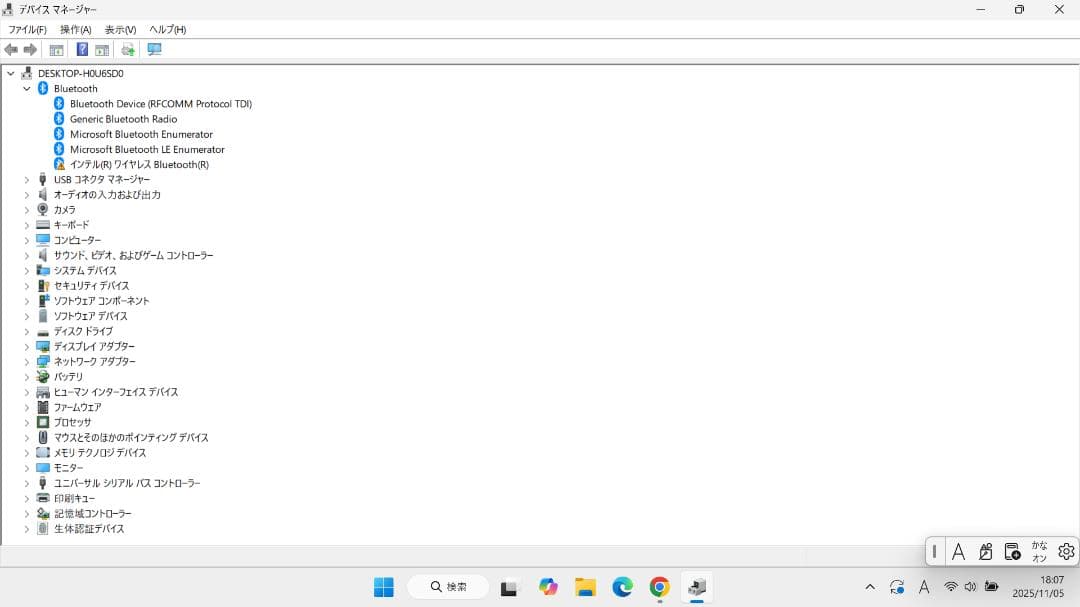Click the Help icon in the toolbar
This screenshot has width=1080, height=607.
(82, 49)
